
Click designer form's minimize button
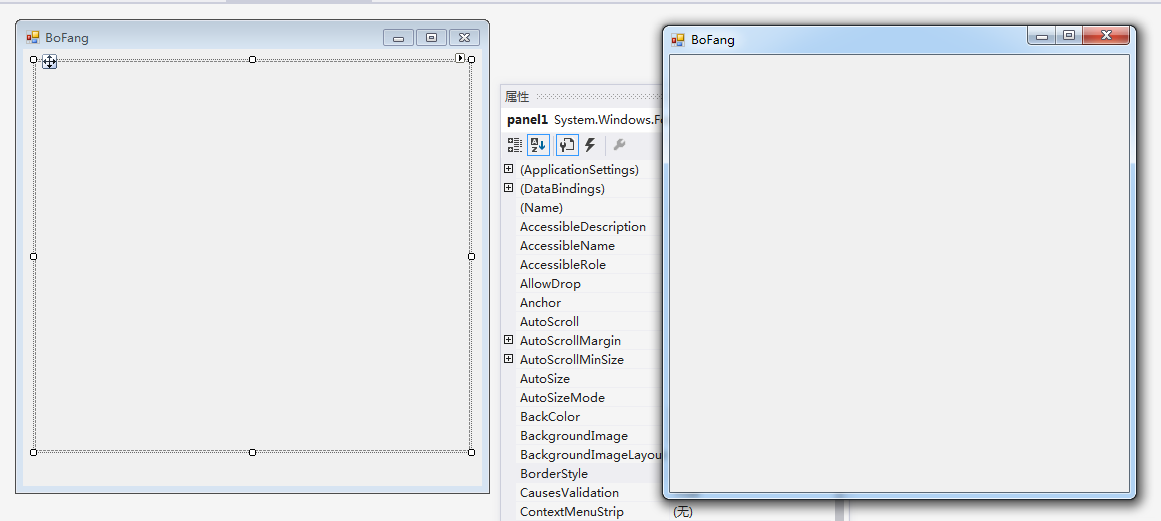coord(398,38)
